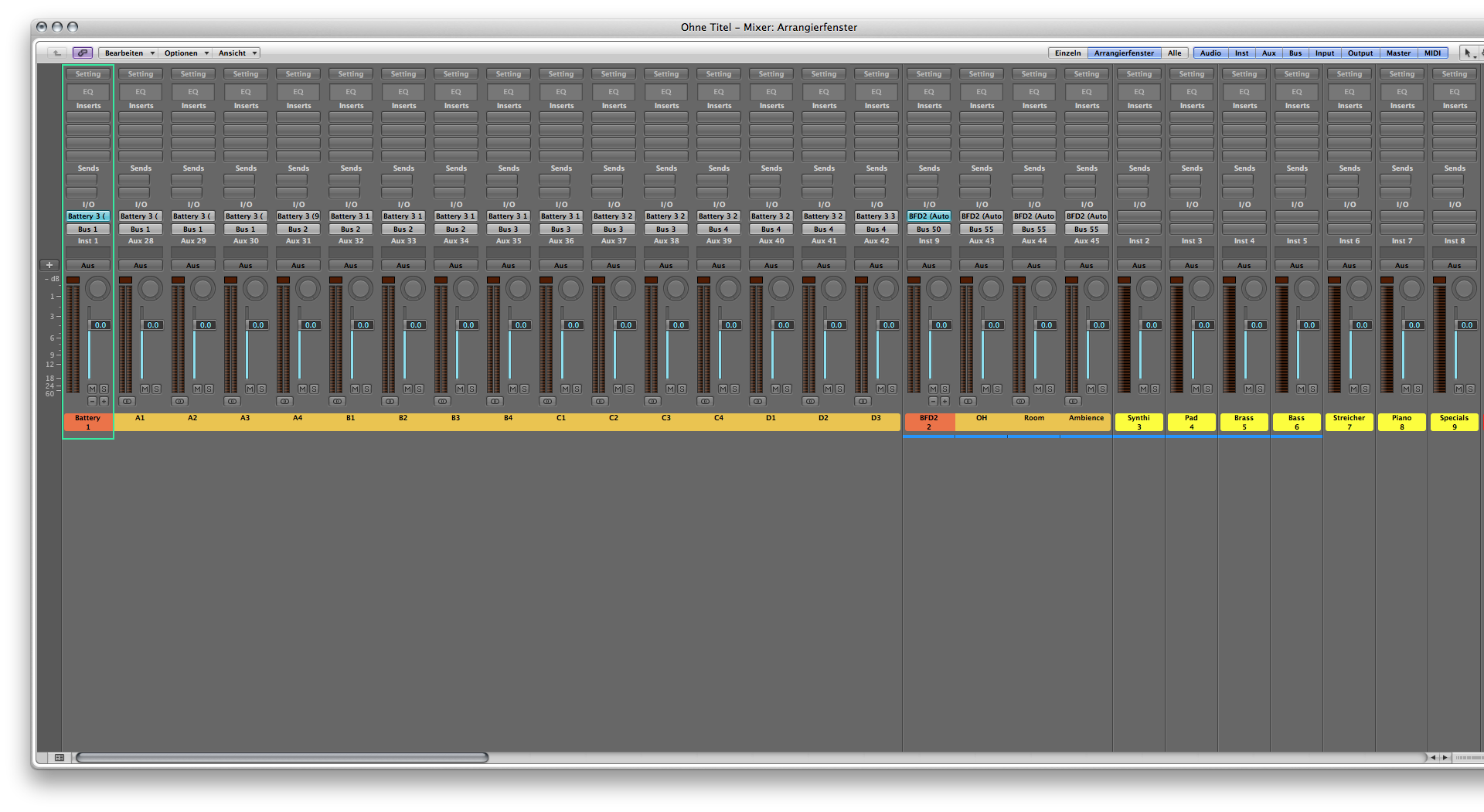Open the Optionen dropdown menu
This screenshot has height=812, width=1484.
click(x=185, y=53)
